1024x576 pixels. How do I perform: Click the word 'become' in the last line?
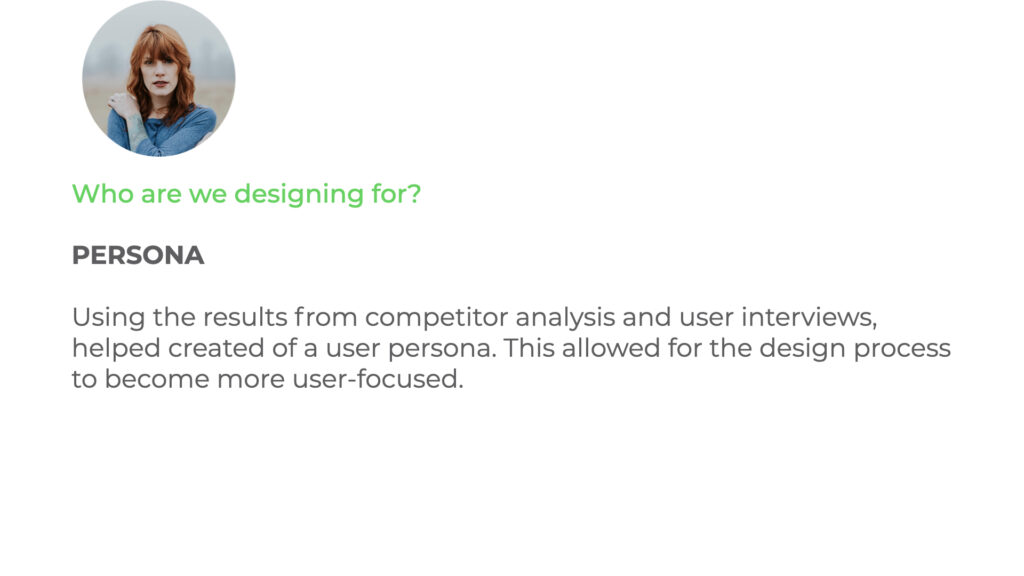(157, 379)
